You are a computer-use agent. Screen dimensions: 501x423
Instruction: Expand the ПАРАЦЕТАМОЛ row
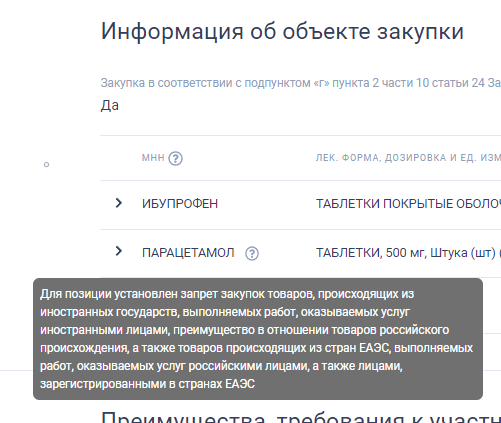[x=119, y=251]
